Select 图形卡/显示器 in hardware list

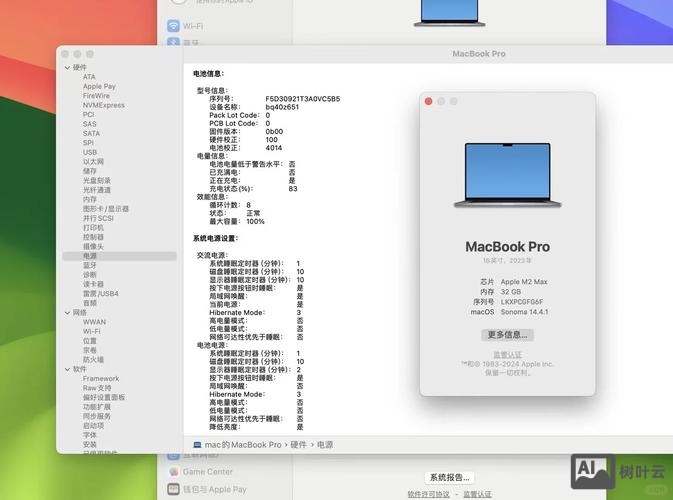106,209
